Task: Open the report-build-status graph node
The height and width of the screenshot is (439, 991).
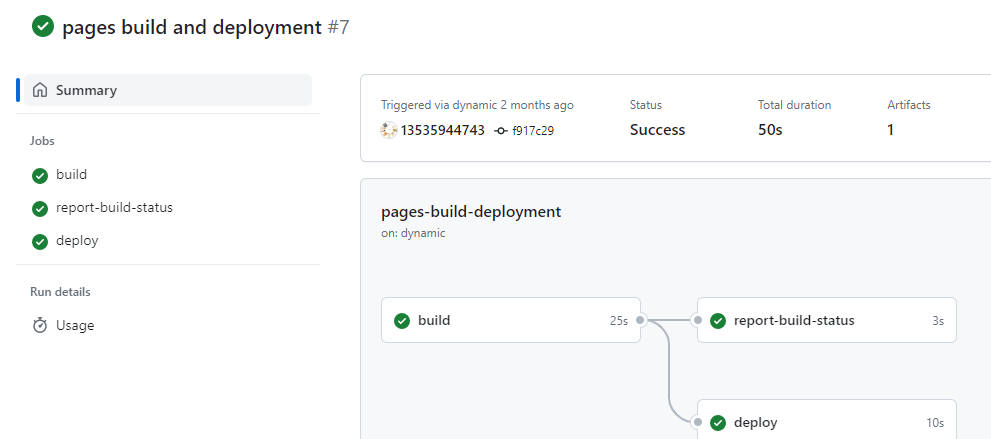Action: 827,320
